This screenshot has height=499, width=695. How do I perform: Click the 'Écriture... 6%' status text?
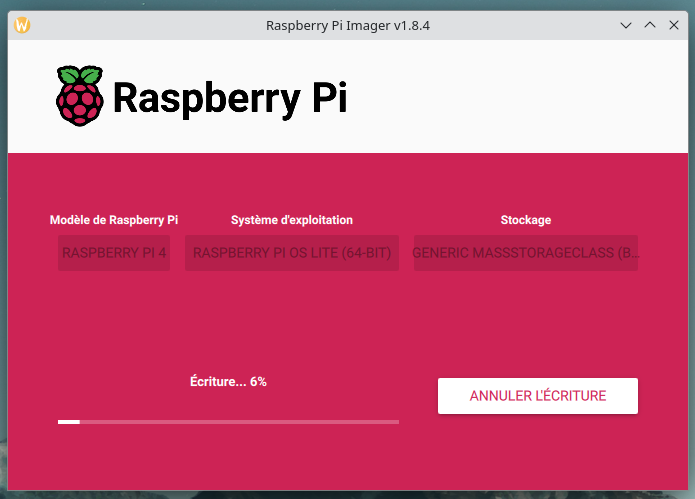tap(228, 382)
